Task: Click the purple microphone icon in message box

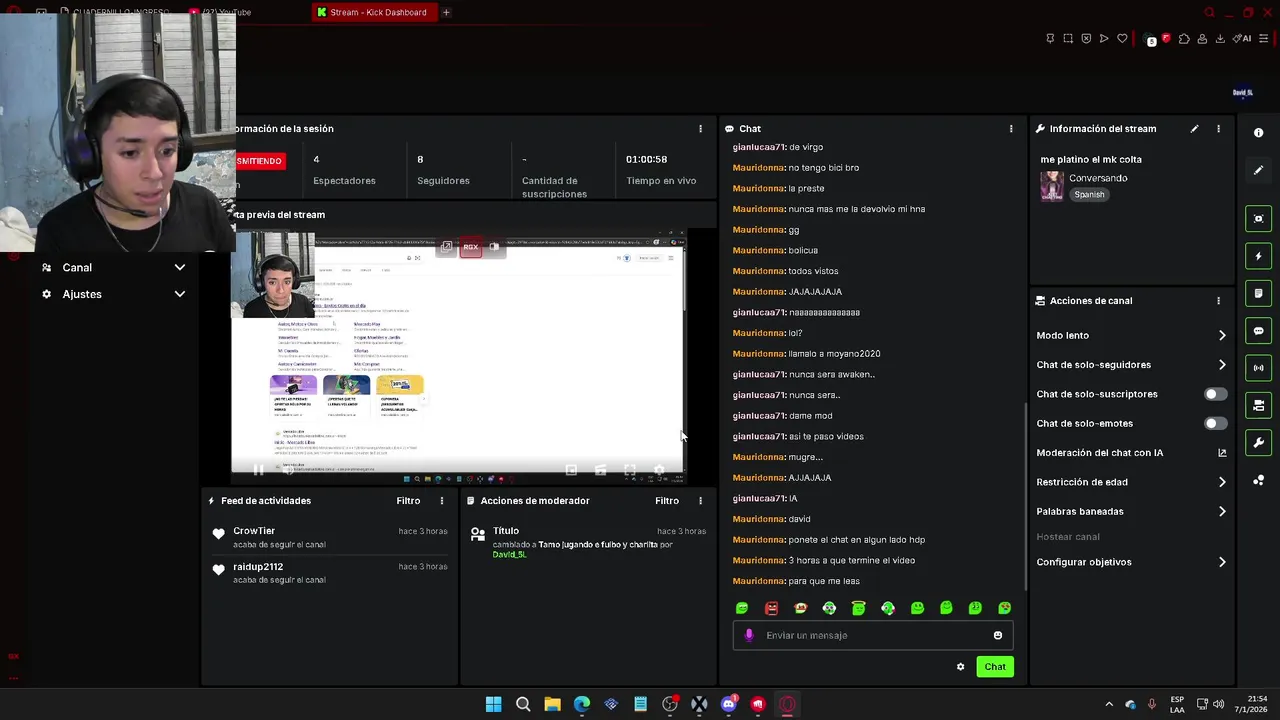Action: (749, 635)
